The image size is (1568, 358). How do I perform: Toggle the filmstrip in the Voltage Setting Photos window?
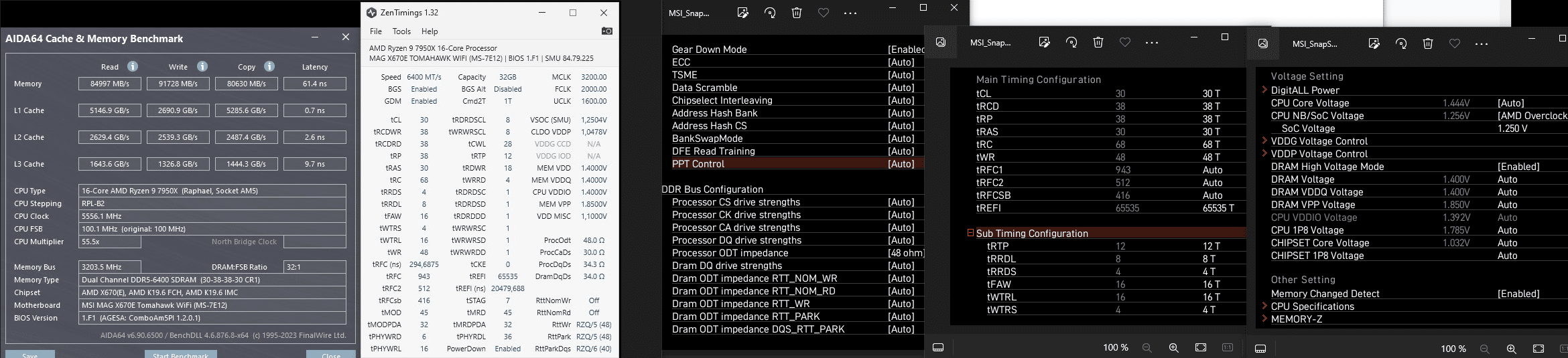pyautogui.click(x=1260, y=349)
